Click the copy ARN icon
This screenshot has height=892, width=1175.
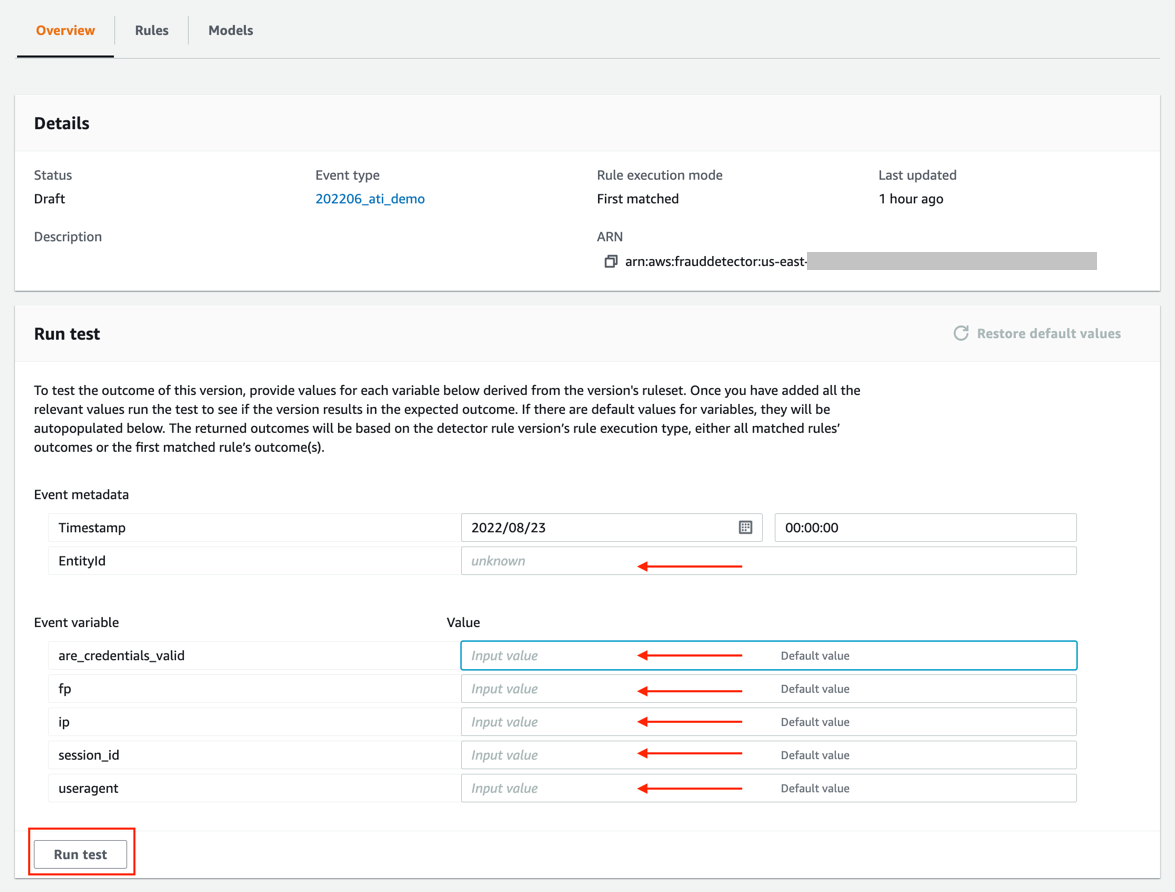point(610,262)
